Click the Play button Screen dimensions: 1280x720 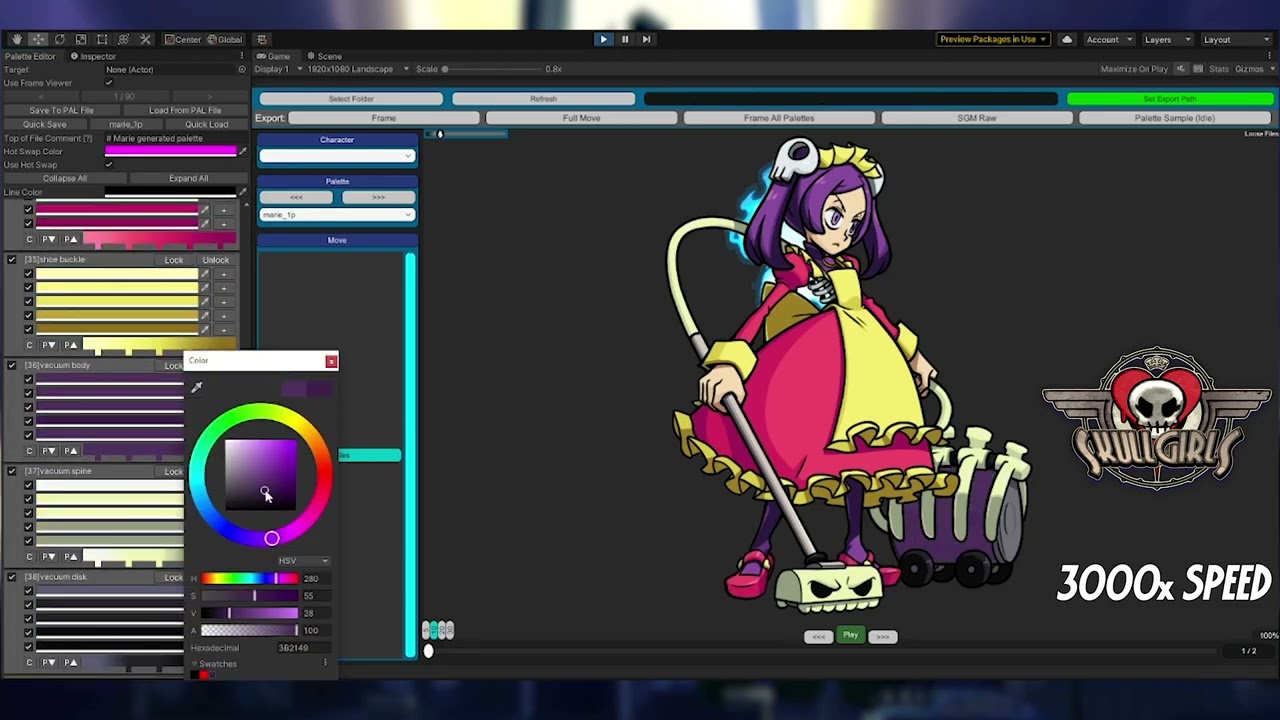tap(603, 39)
